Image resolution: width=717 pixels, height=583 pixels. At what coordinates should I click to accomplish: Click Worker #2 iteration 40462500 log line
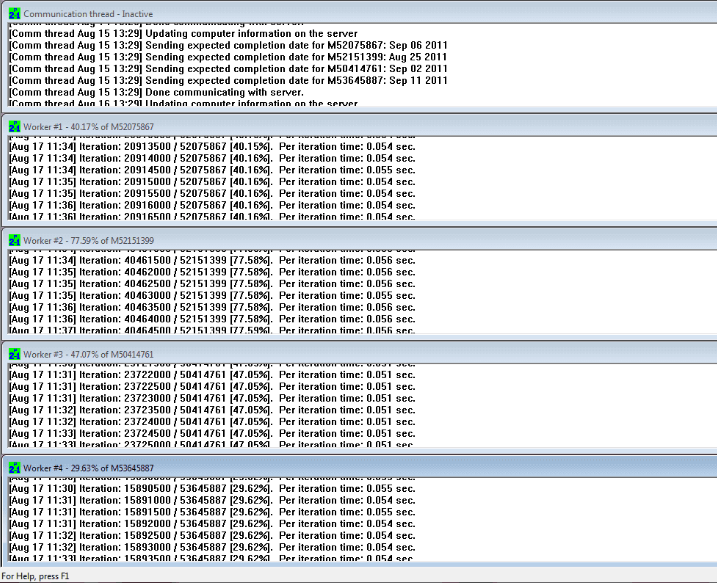point(212,284)
